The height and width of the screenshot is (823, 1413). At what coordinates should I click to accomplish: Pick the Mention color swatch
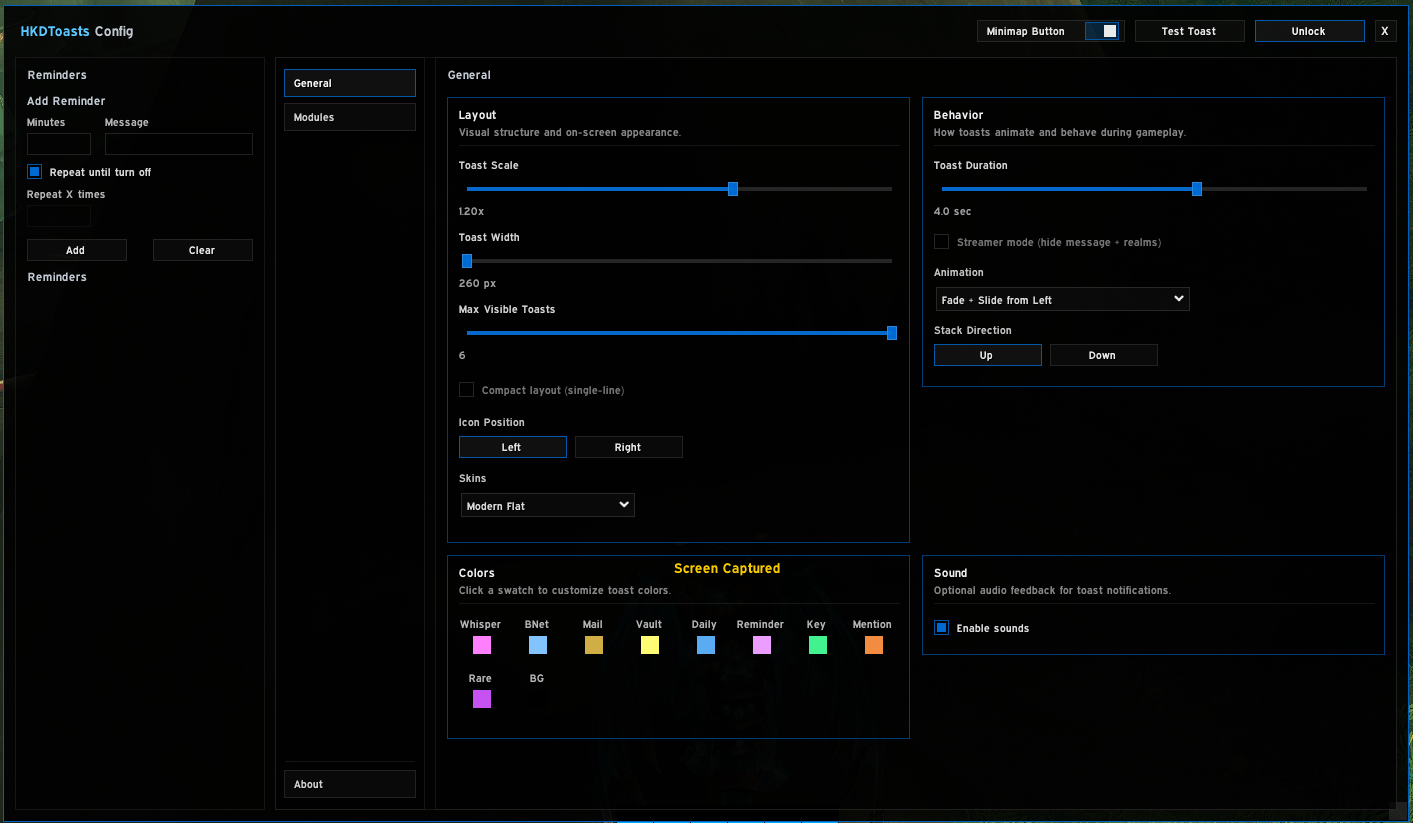[874, 645]
